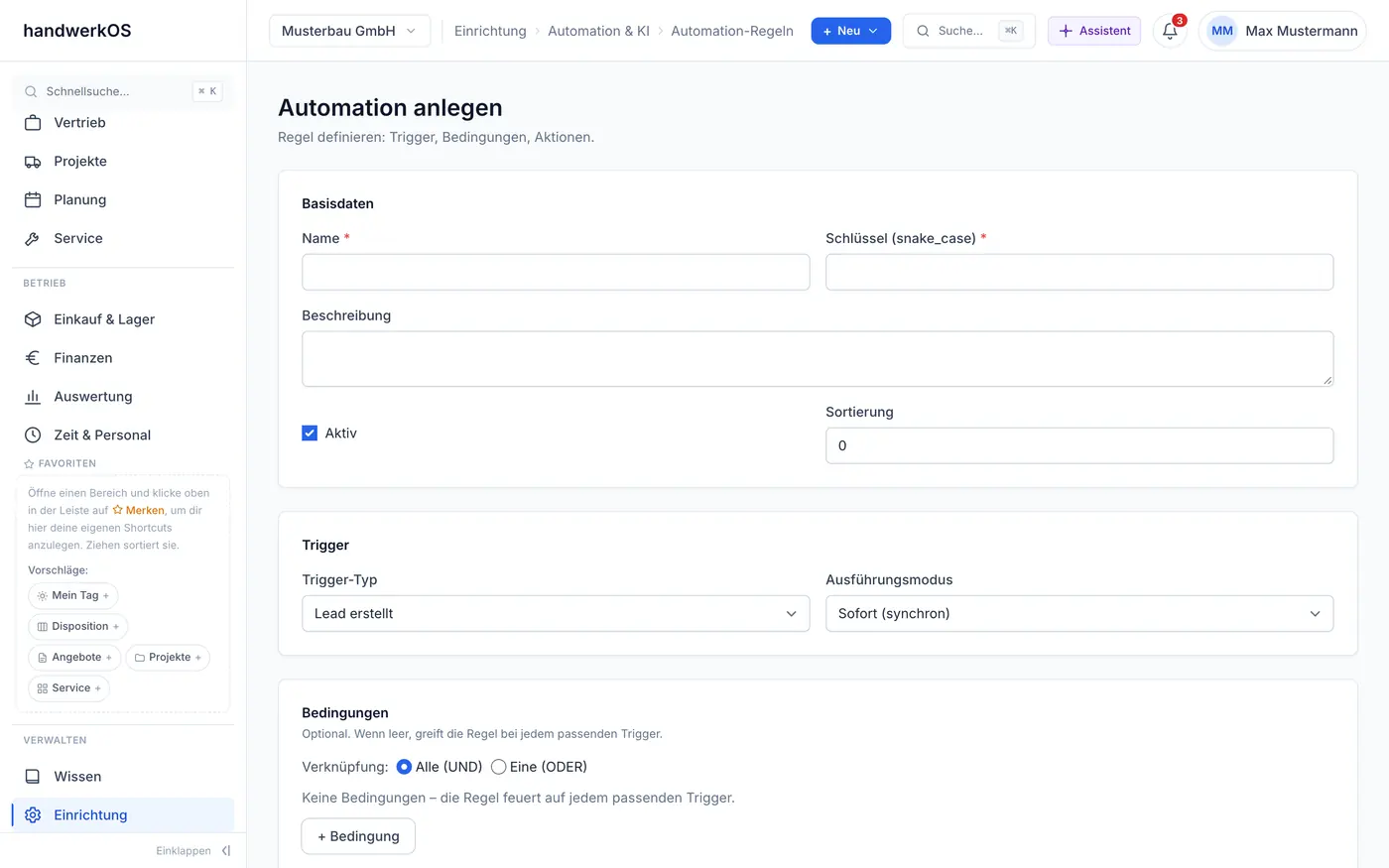Screen dimensions: 1389x868
Task: Go to Automation & KI breadcrumb
Action: (x=598, y=31)
